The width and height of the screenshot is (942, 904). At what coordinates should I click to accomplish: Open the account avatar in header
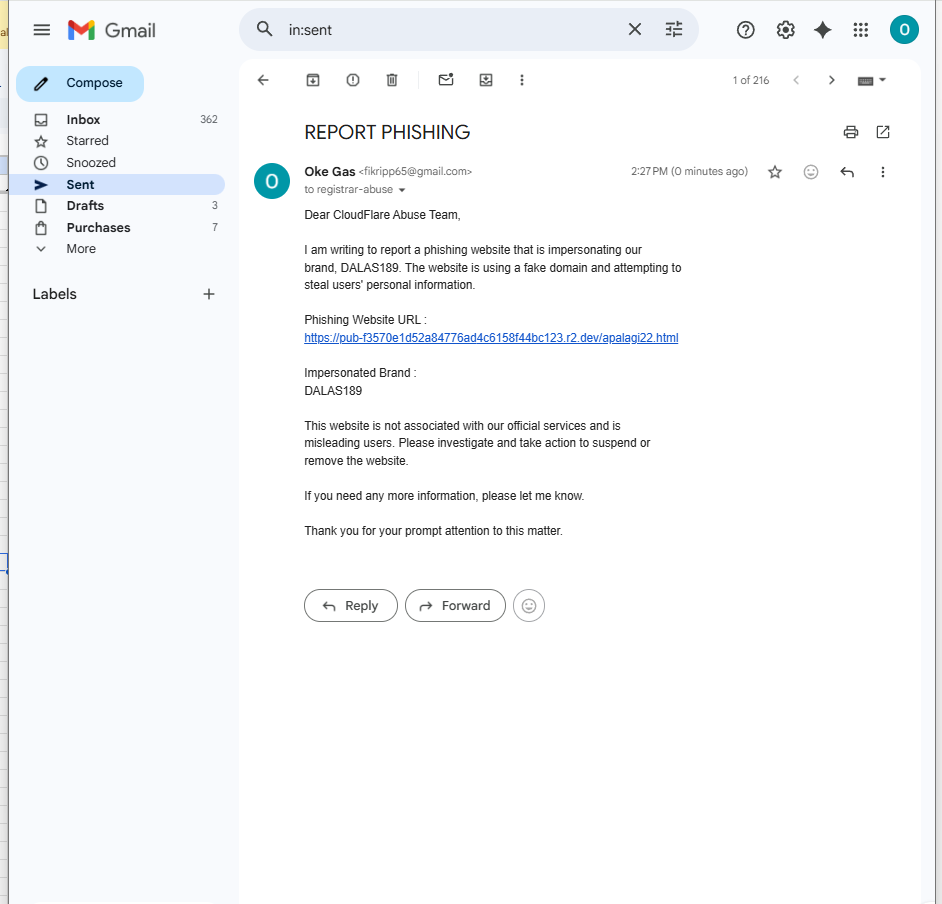pyautogui.click(x=904, y=29)
